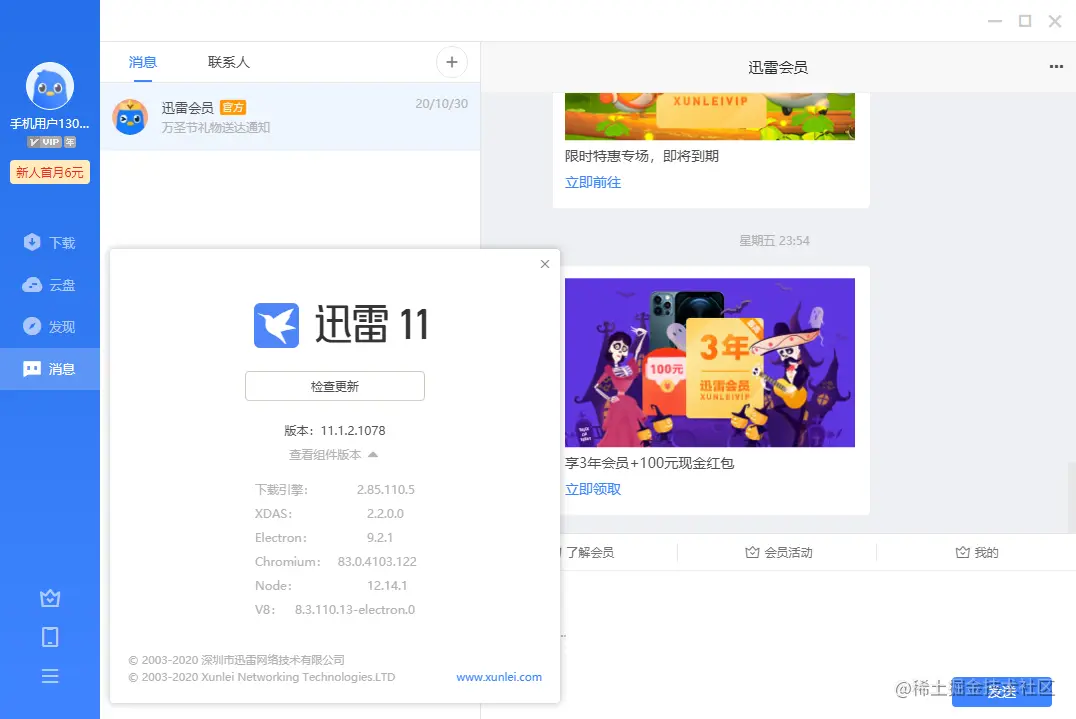The image size is (1076, 719).
Task: Click the plus button to add a contact
Action: point(452,62)
